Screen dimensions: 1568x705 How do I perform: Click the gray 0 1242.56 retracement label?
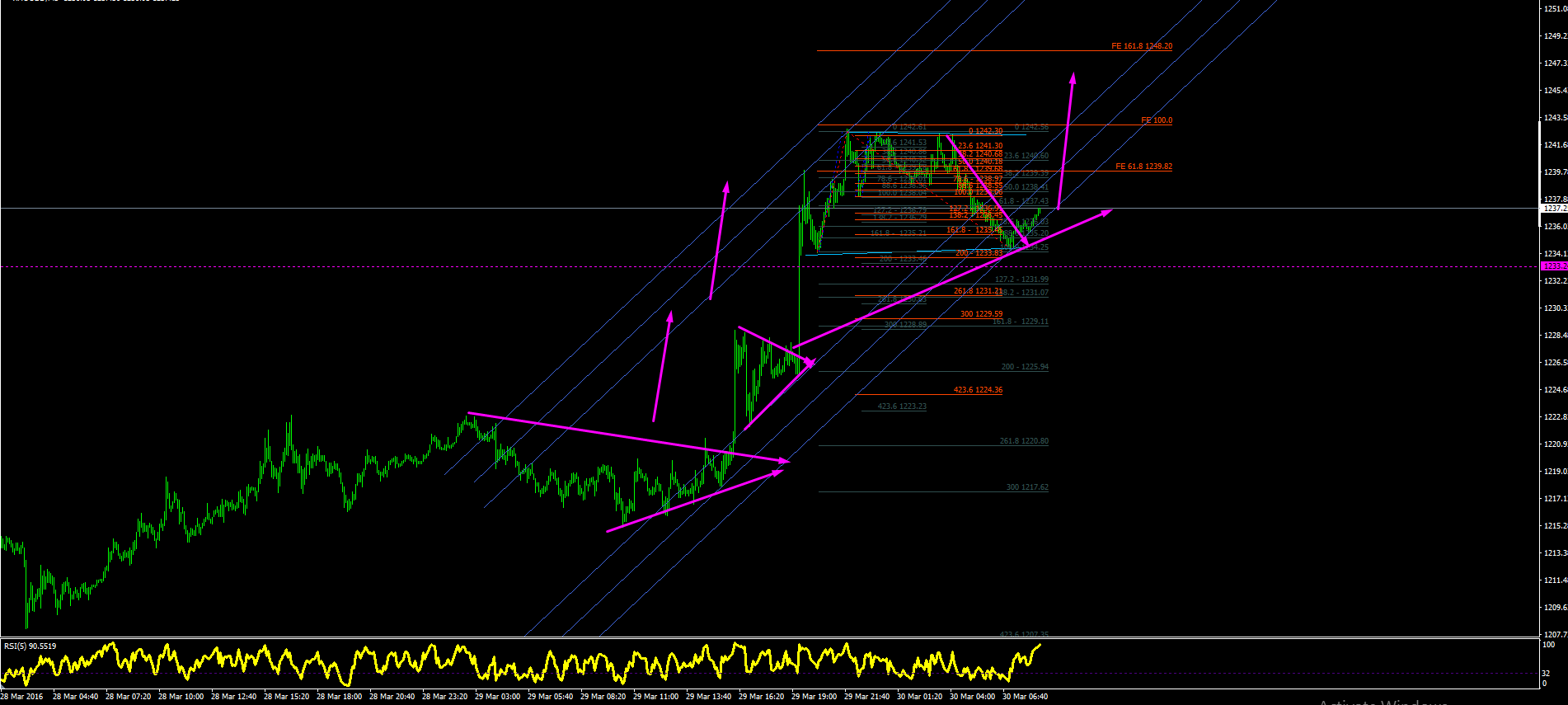1031,127
